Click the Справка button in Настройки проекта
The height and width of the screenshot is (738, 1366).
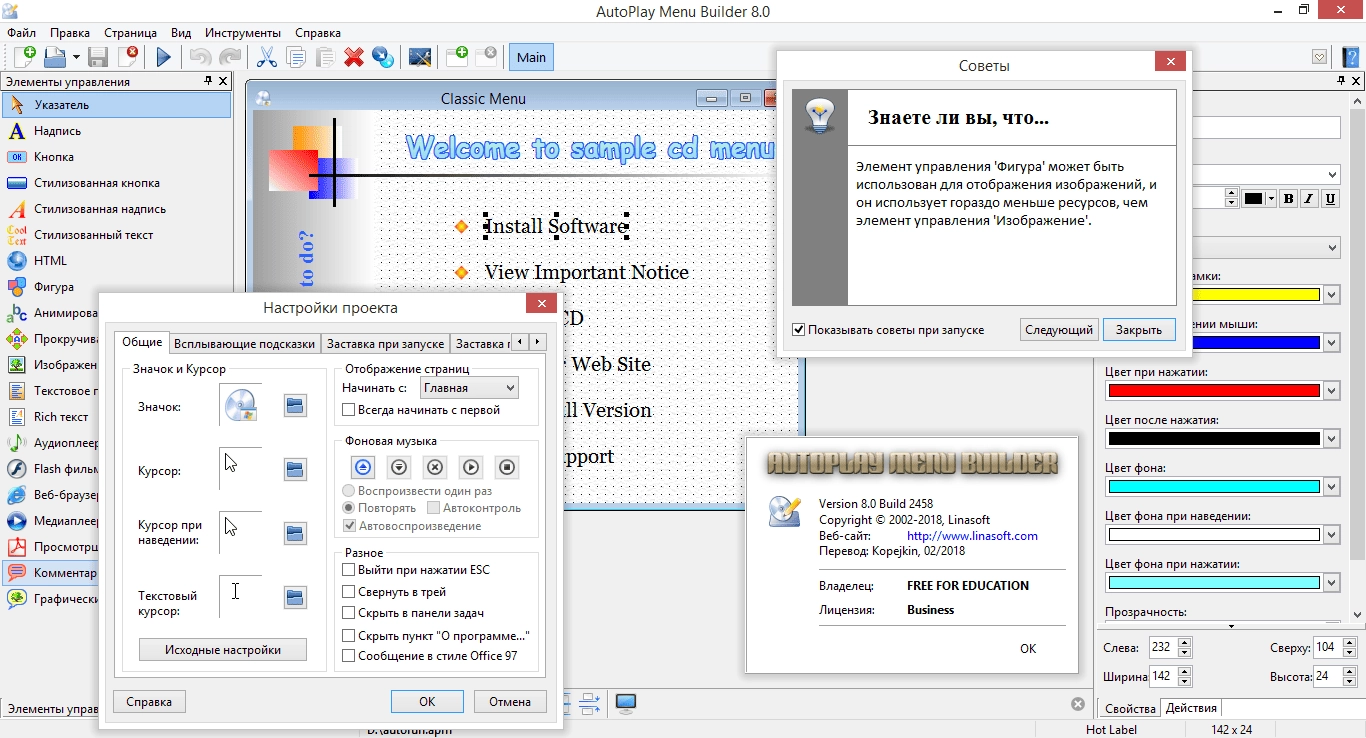coord(149,701)
